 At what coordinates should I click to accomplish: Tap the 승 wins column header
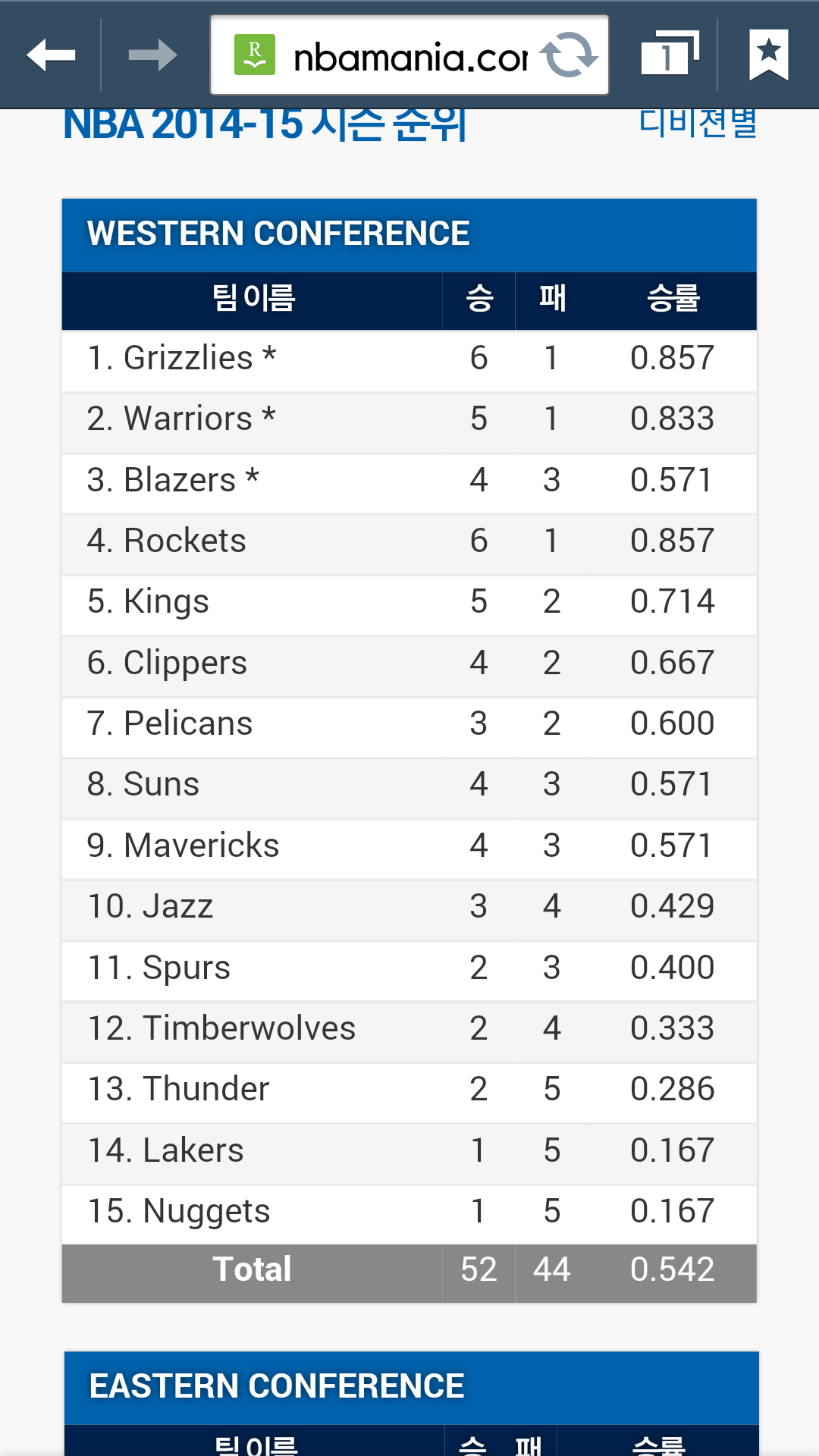(479, 298)
